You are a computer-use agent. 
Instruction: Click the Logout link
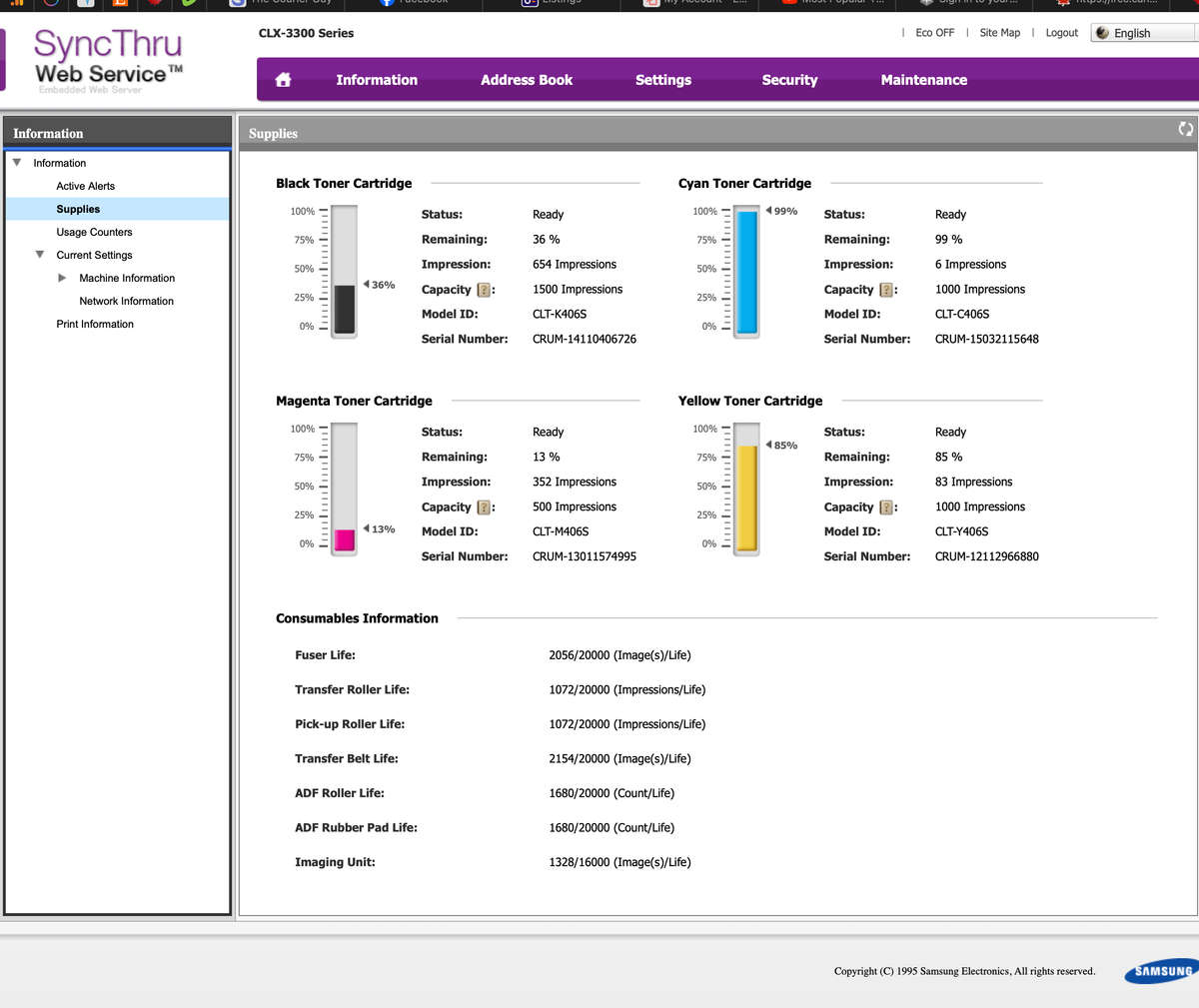coord(1061,33)
